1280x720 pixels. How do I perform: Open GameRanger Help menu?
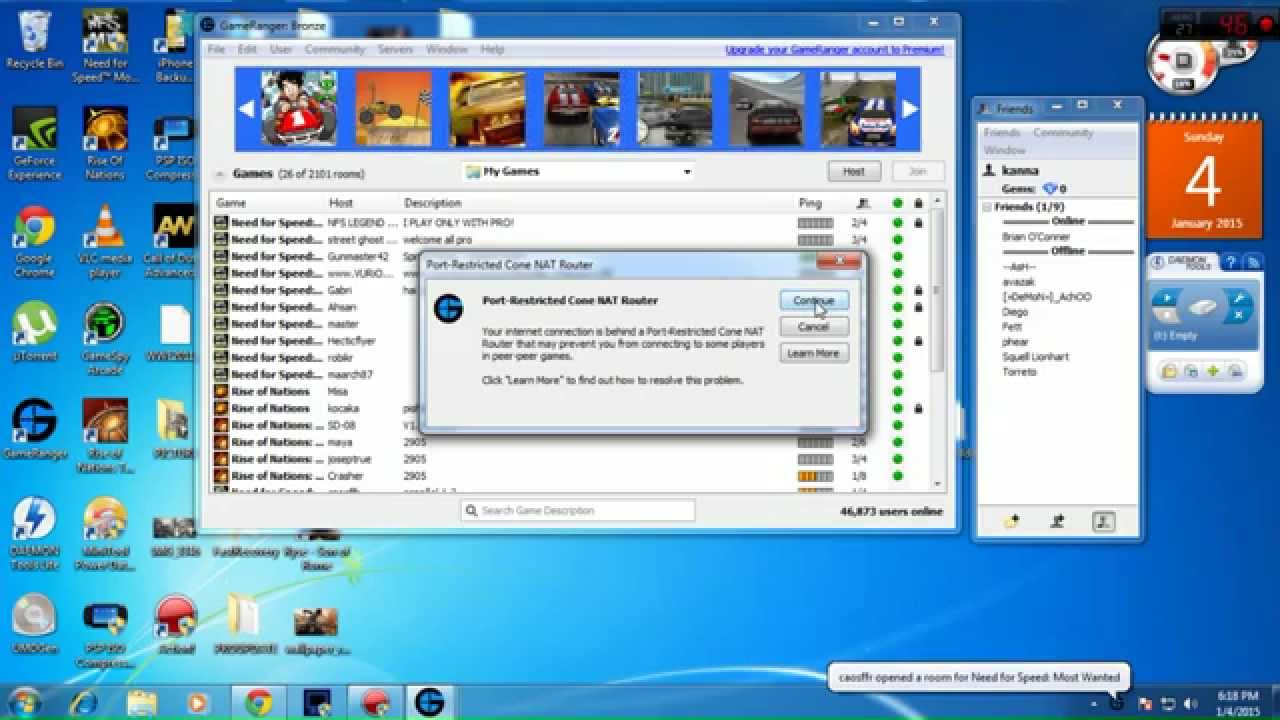point(492,49)
